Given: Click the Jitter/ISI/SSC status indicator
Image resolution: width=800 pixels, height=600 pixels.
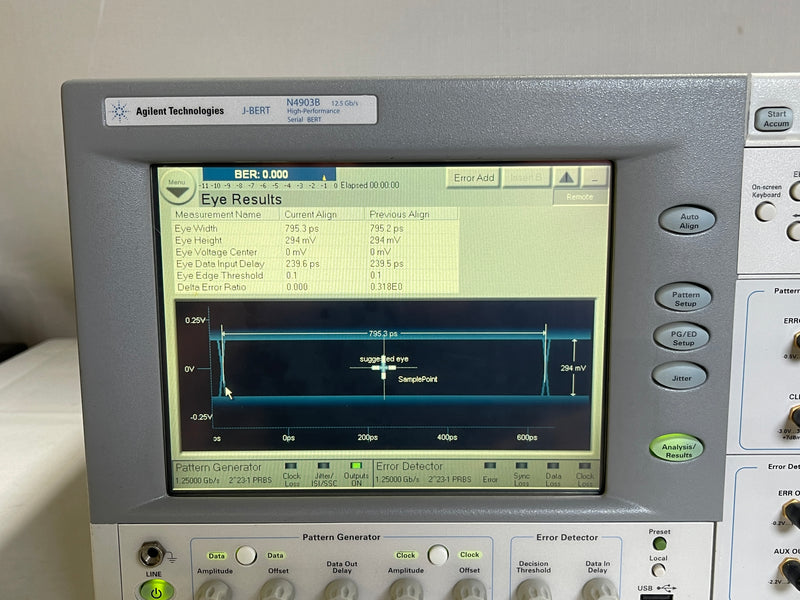Looking at the screenshot, I should click(322, 465).
